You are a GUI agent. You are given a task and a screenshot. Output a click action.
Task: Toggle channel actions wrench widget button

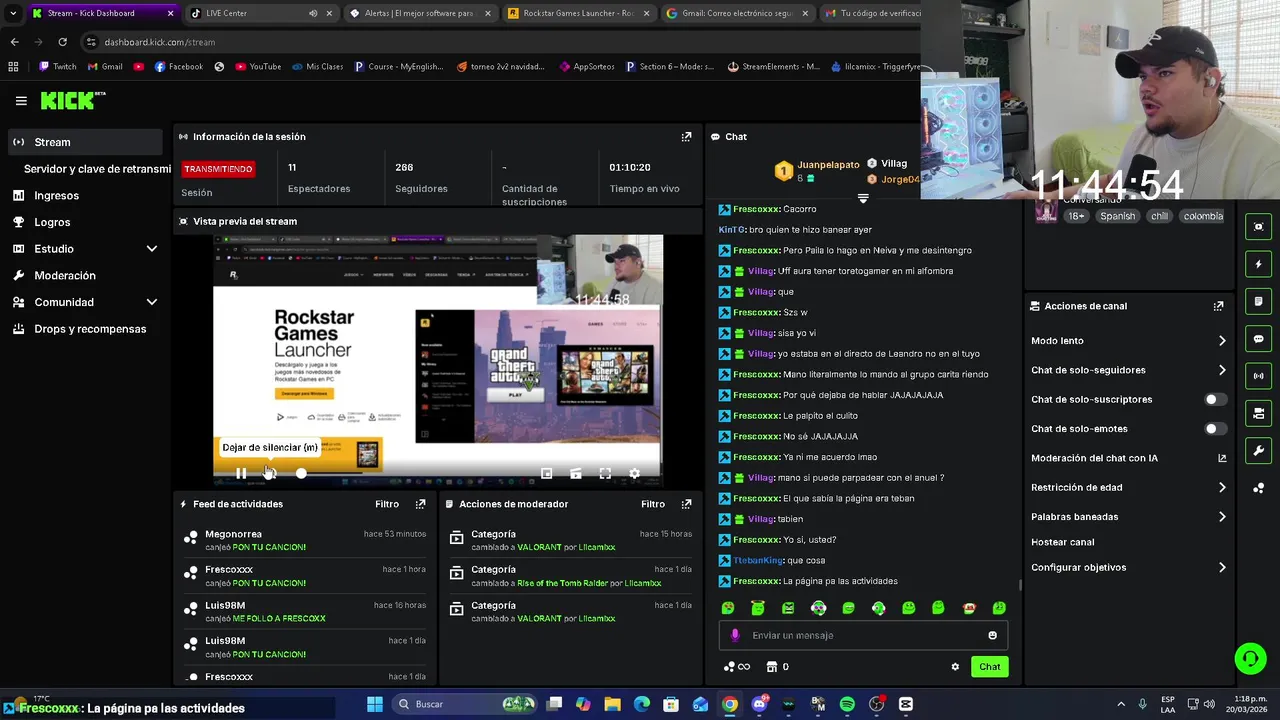[x=1259, y=450]
